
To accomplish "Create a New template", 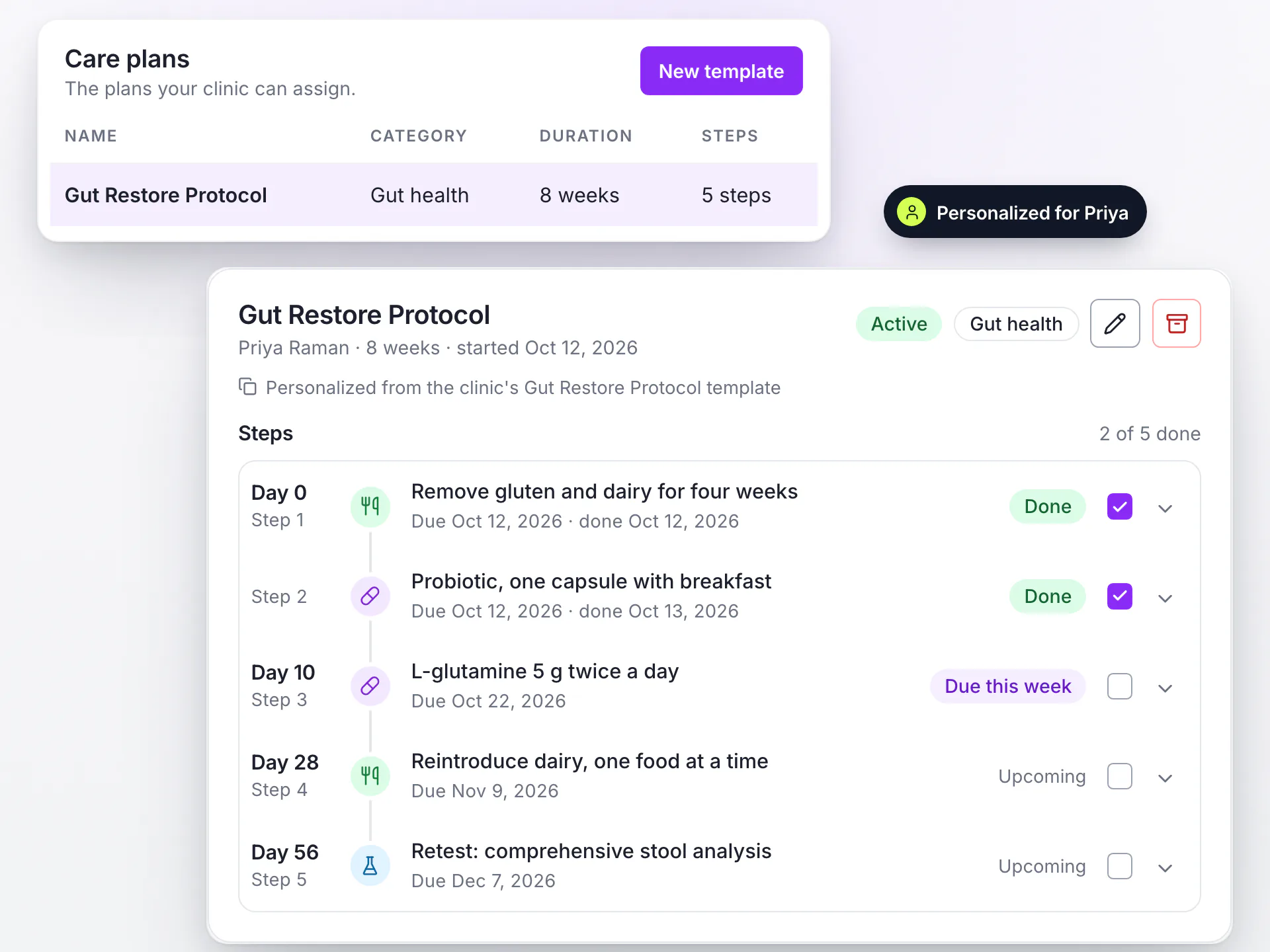I will coord(721,71).
